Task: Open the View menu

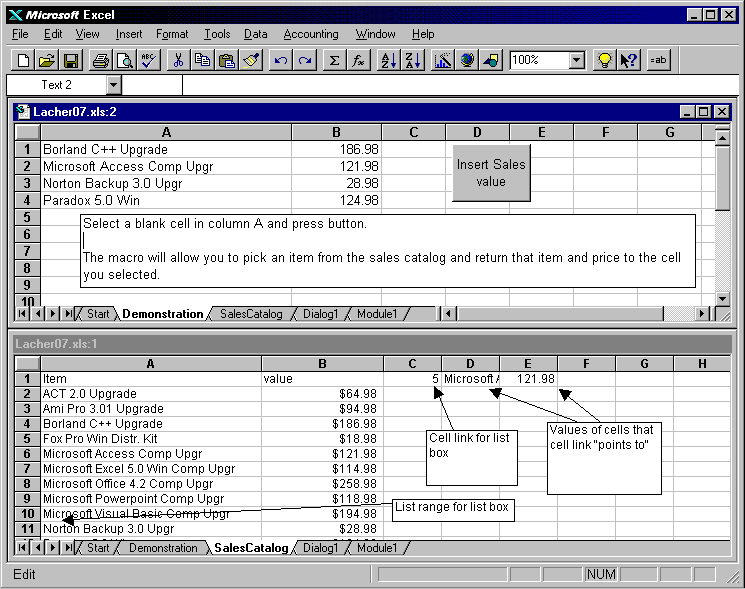Action: tap(87, 34)
